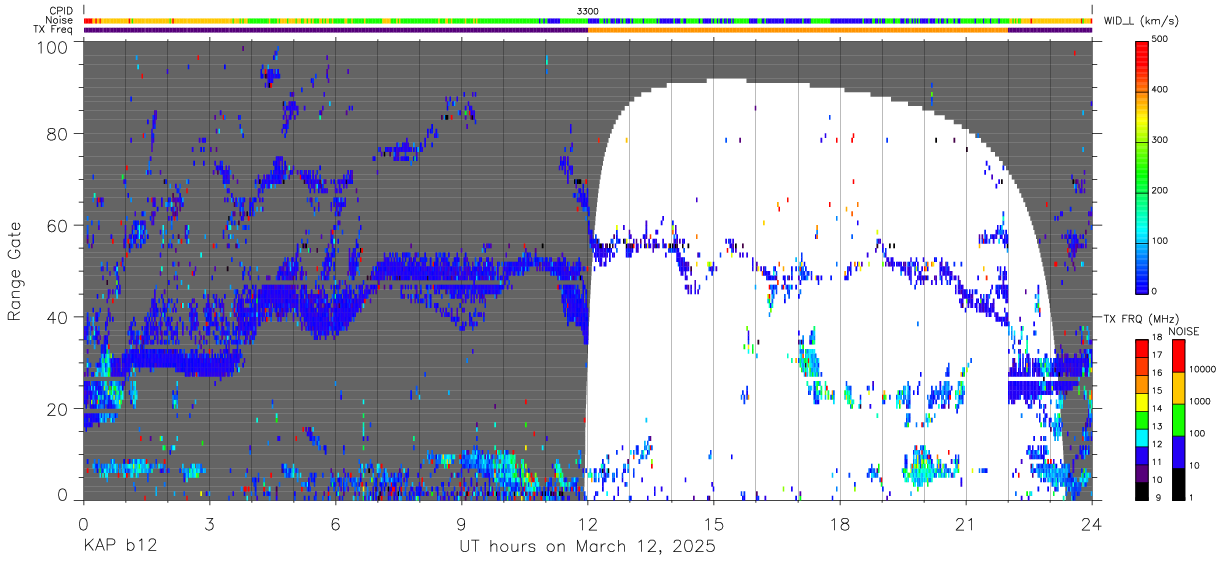
Task: Click the 40 range gate axis label
Action: coord(57,317)
